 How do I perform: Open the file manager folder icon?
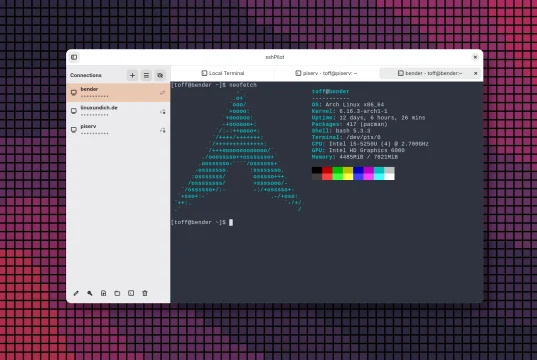point(117,293)
